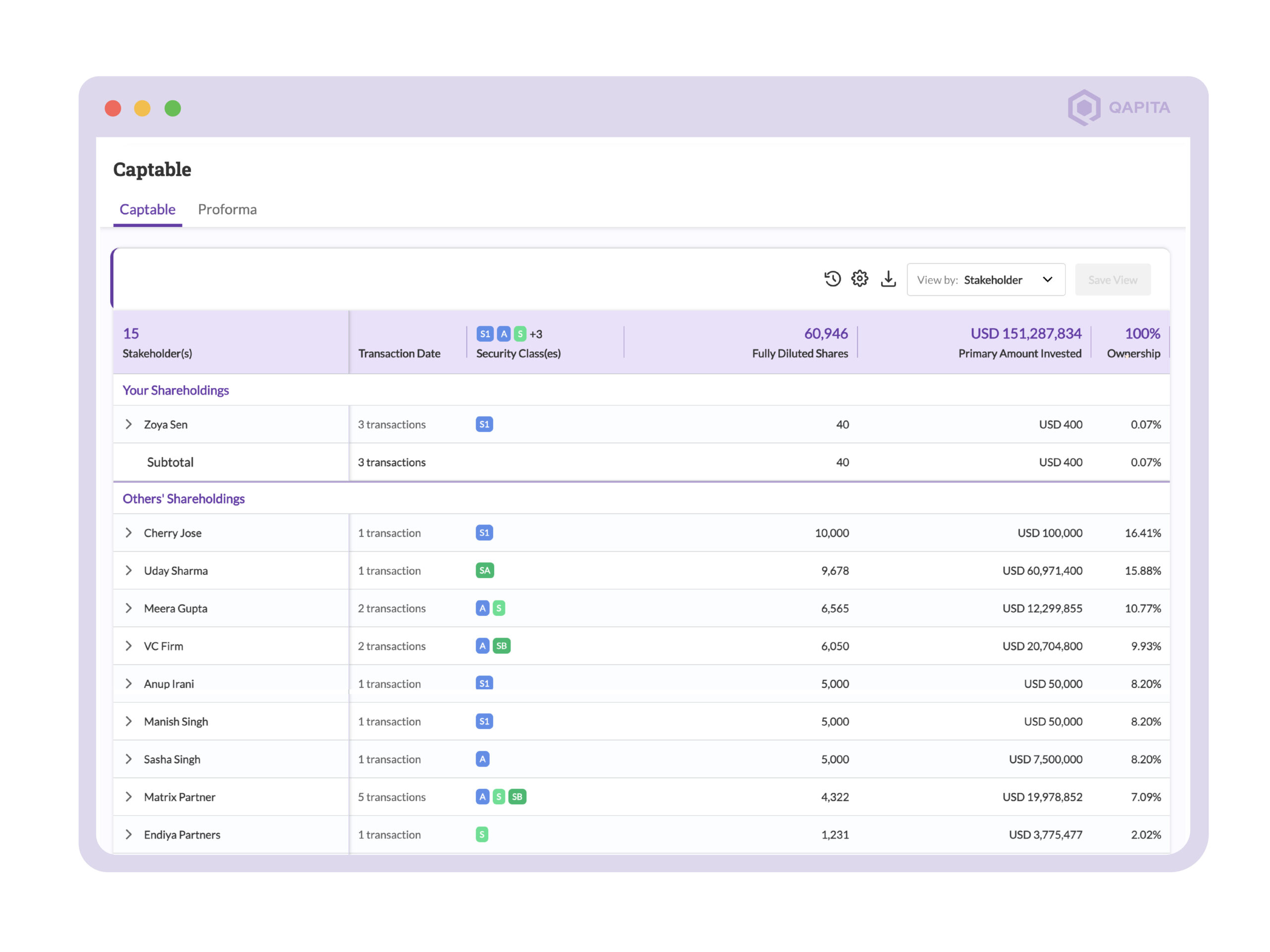Click the +3 more security classes label
The image size is (1270, 952).
[x=536, y=334]
